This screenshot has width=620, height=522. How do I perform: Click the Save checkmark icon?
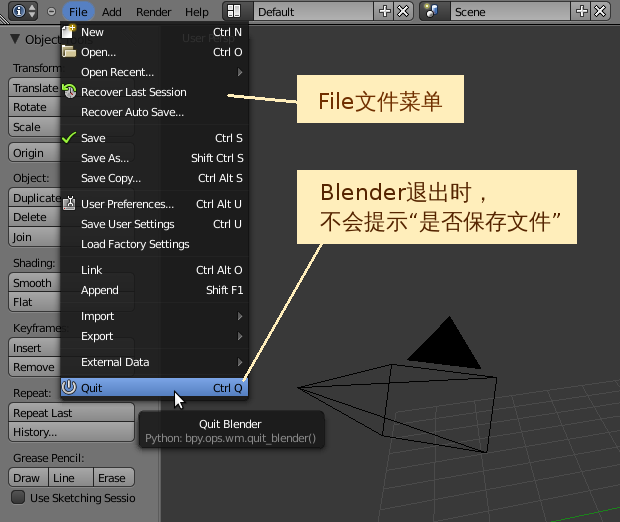[x=69, y=138]
